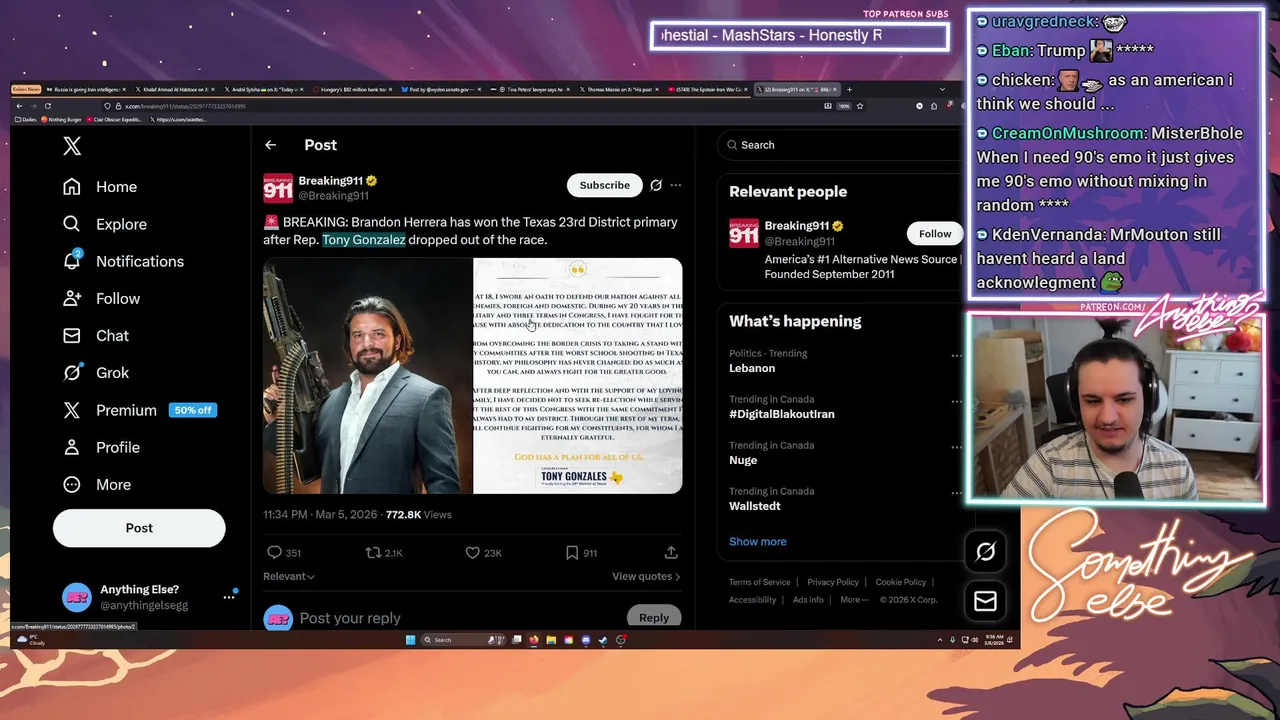Click Windows taskbar Search box
This screenshot has width=1280, height=720.
click(x=464, y=640)
